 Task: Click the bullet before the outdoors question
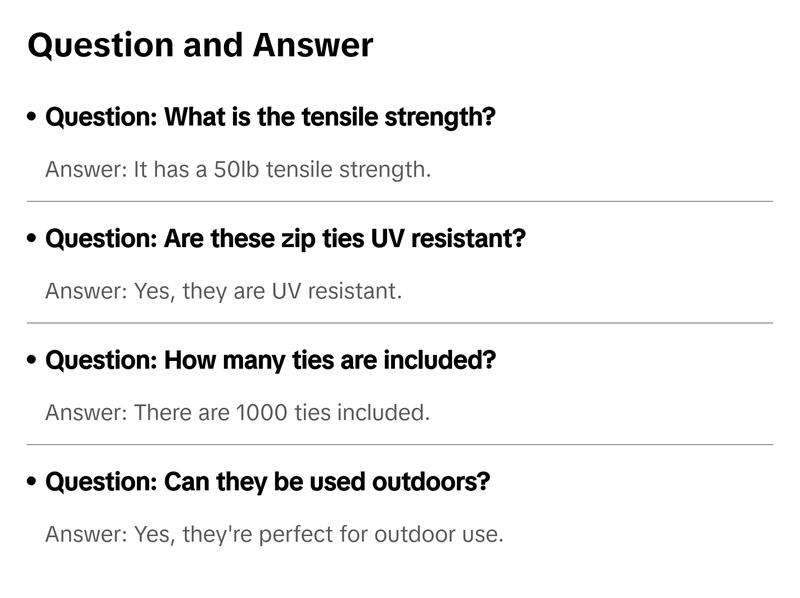point(33,483)
